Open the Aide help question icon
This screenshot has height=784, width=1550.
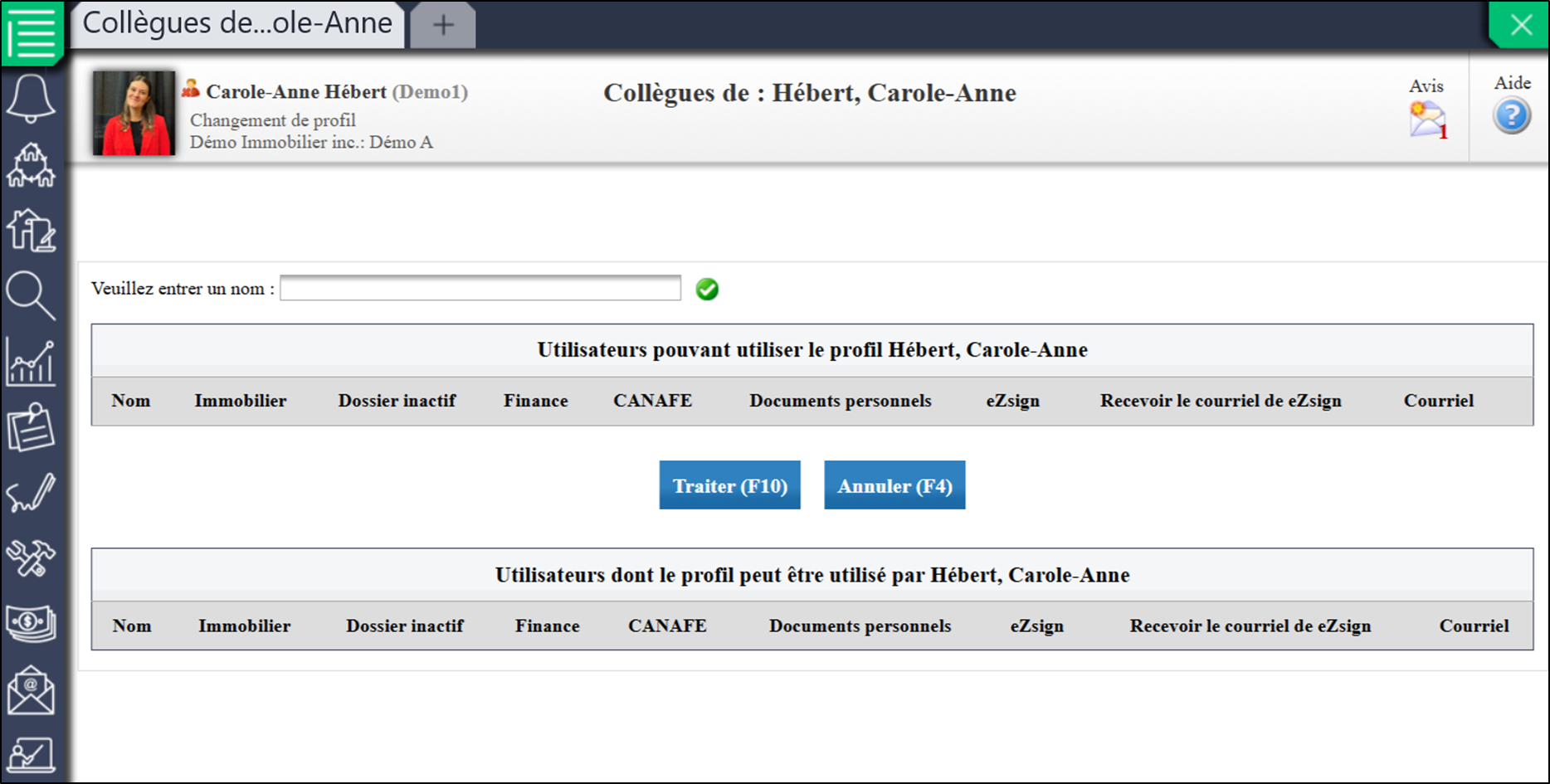tap(1512, 115)
